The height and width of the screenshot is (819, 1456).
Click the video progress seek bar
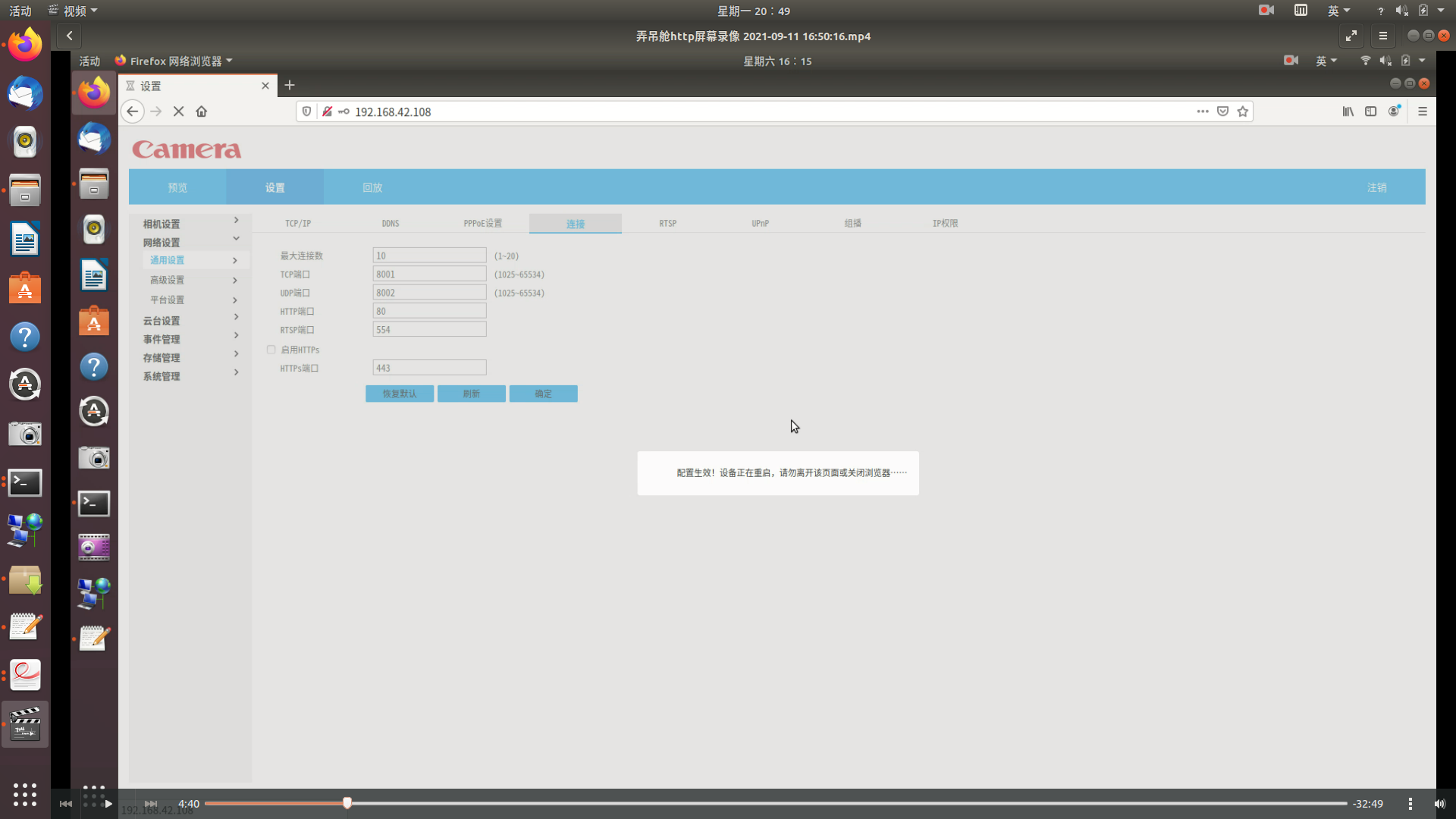(x=758, y=803)
